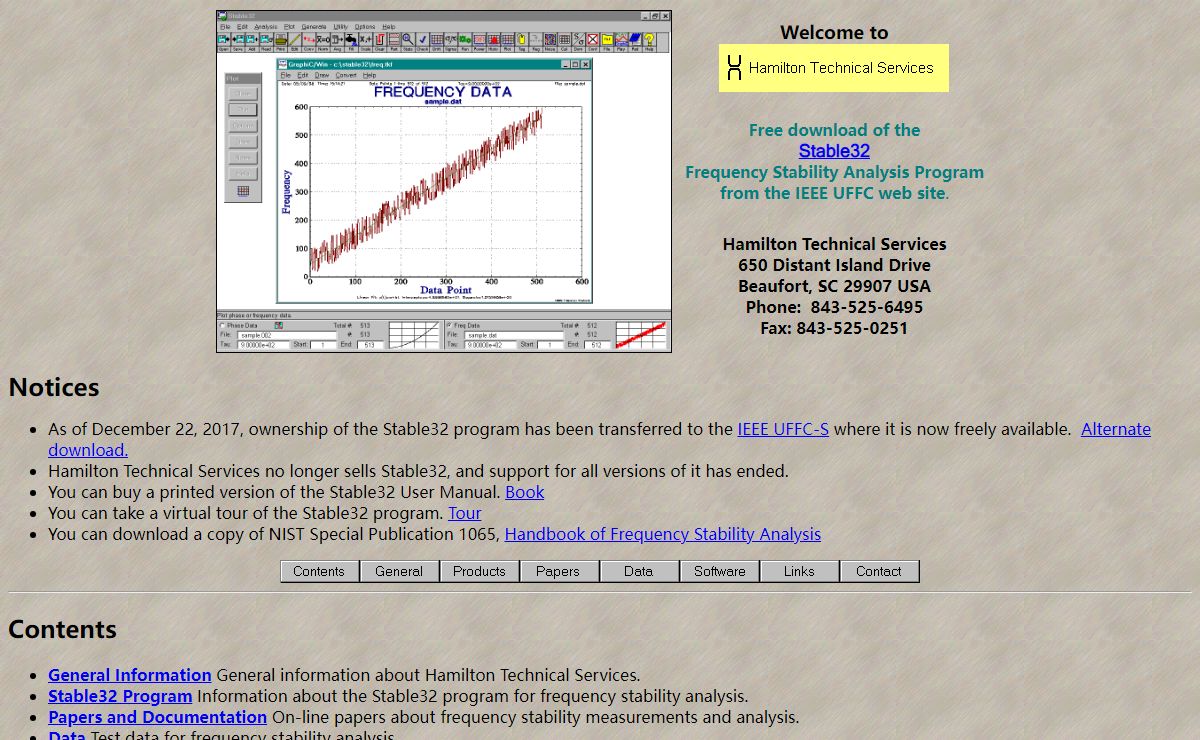This screenshot has height=740, width=1200.
Task: Open the Book link for the printed manual
Action: (525, 492)
